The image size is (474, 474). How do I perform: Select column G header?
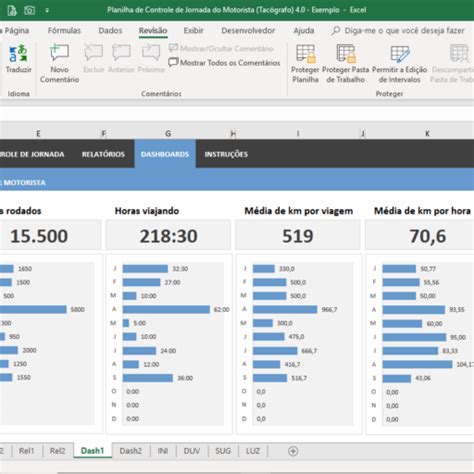click(x=168, y=134)
